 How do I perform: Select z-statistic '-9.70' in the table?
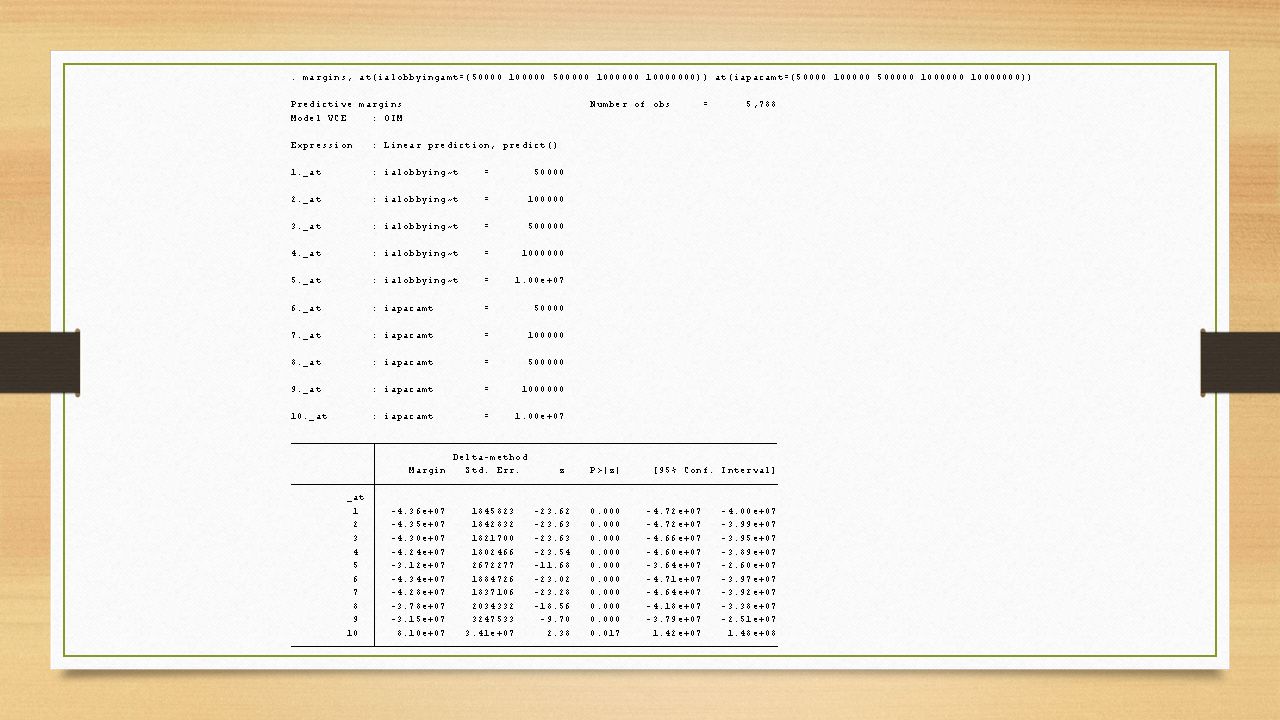click(x=556, y=619)
